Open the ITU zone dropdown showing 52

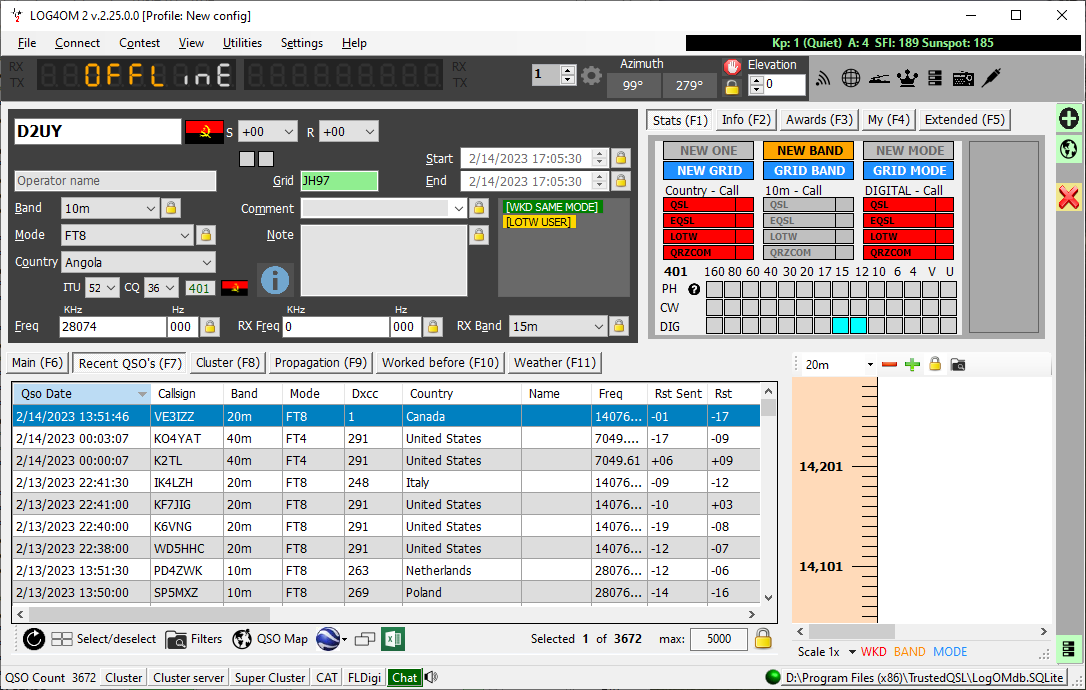pyautogui.click(x=102, y=288)
